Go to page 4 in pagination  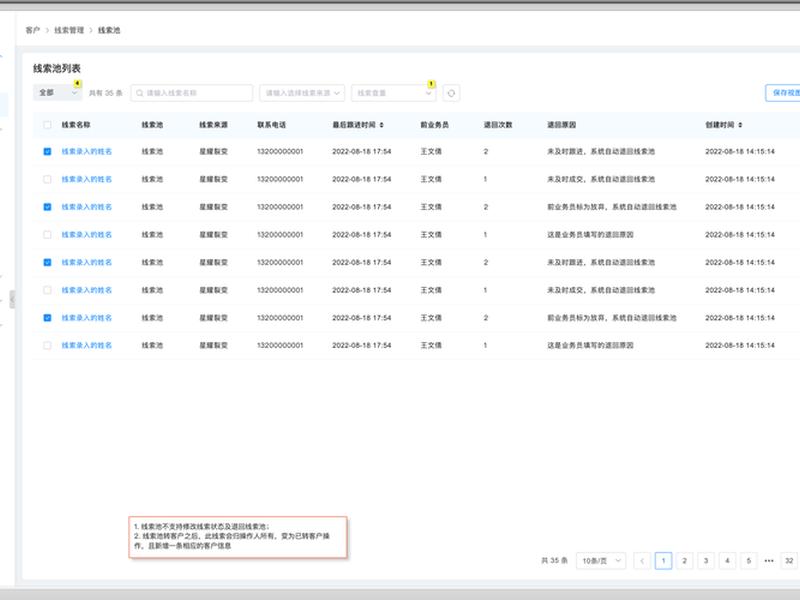[x=728, y=561]
